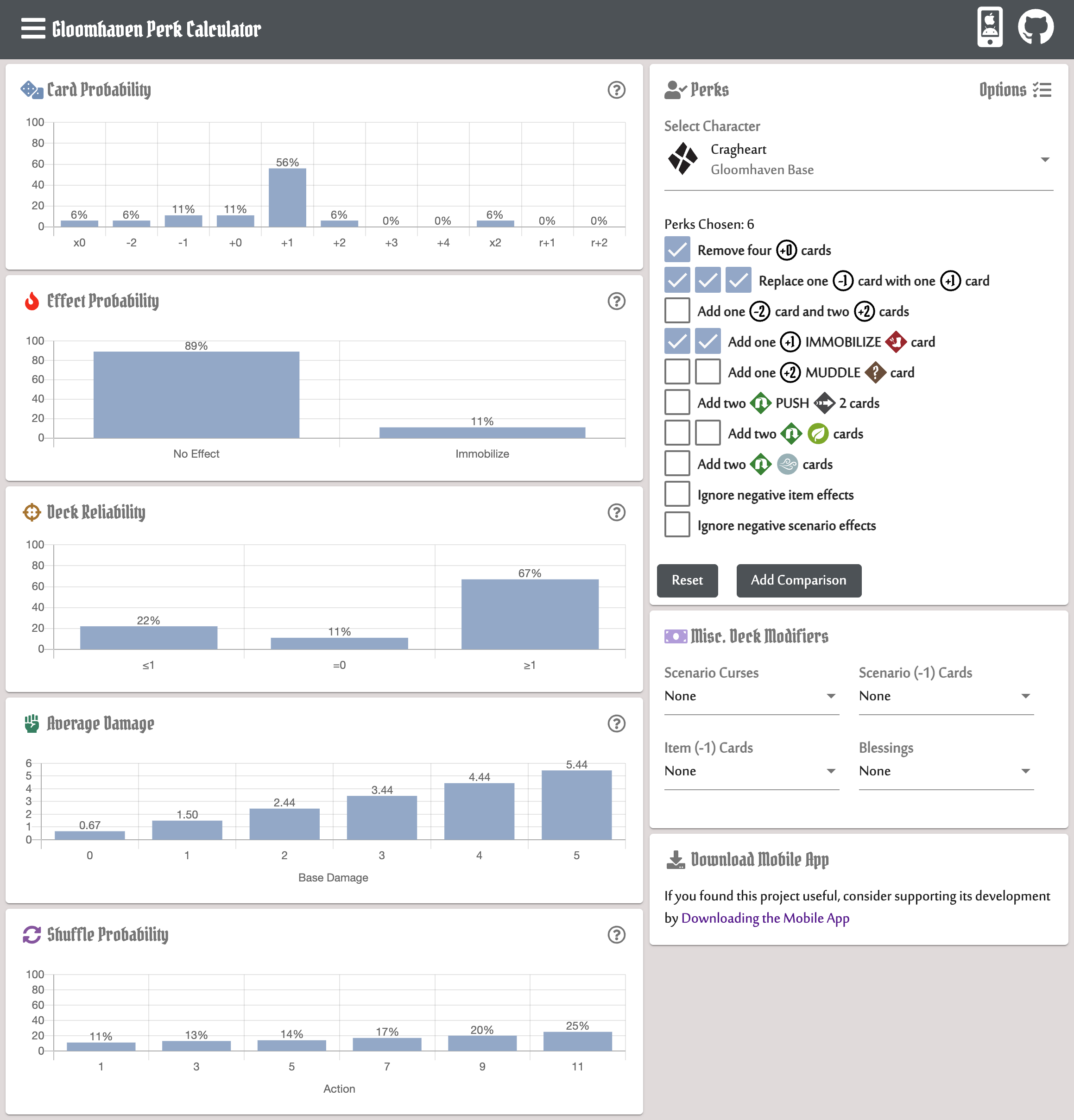
Task: Follow Downloading the Mobile App link
Action: point(765,919)
